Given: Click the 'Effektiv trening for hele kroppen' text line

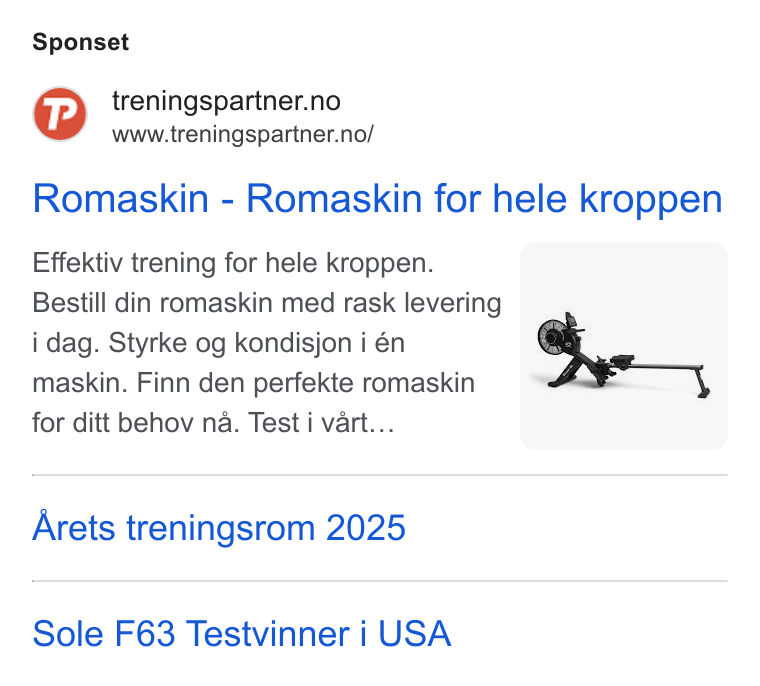Looking at the screenshot, I should (x=233, y=263).
